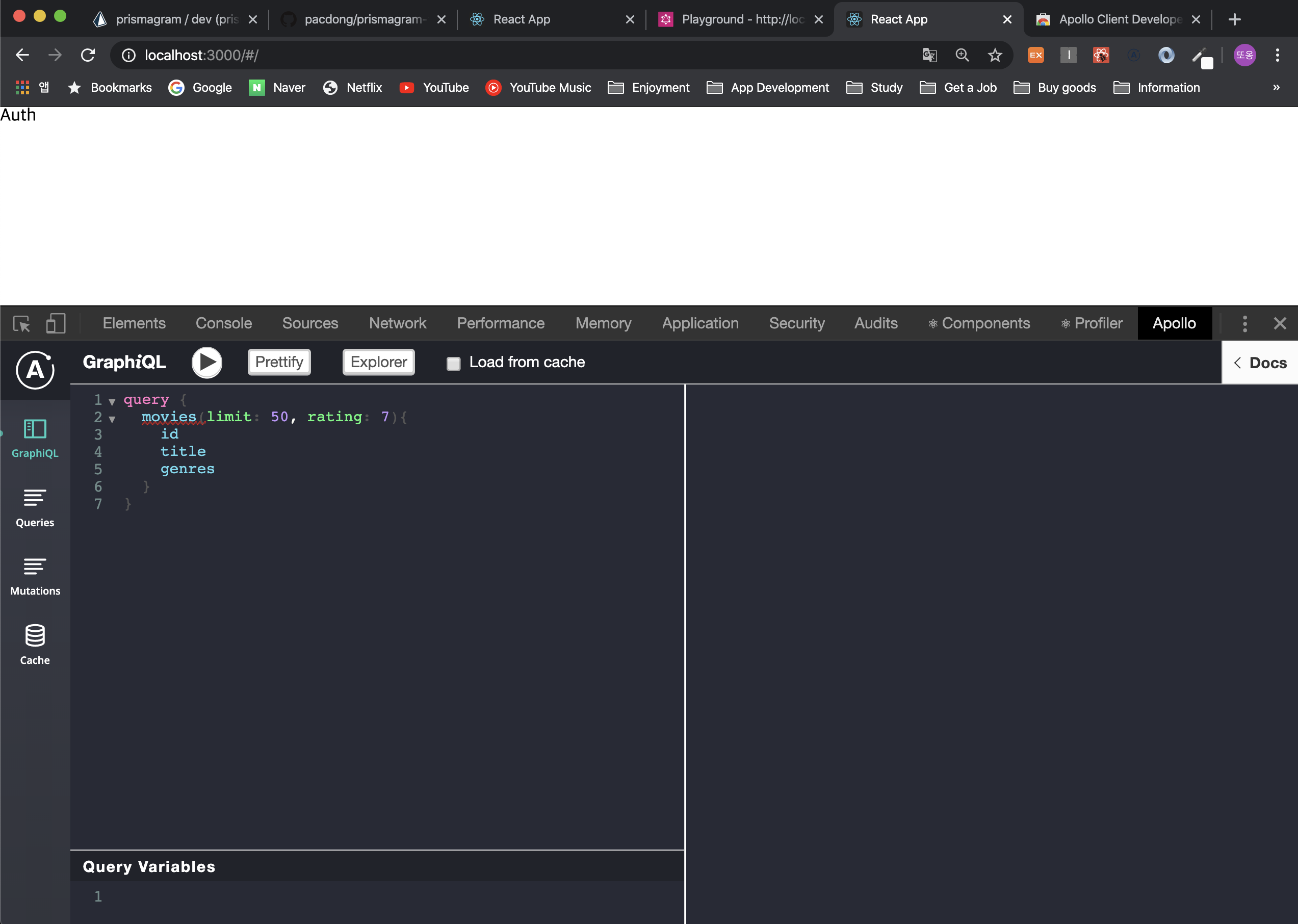
Task: Go back with the browser back arrow
Action: point(23,55)
